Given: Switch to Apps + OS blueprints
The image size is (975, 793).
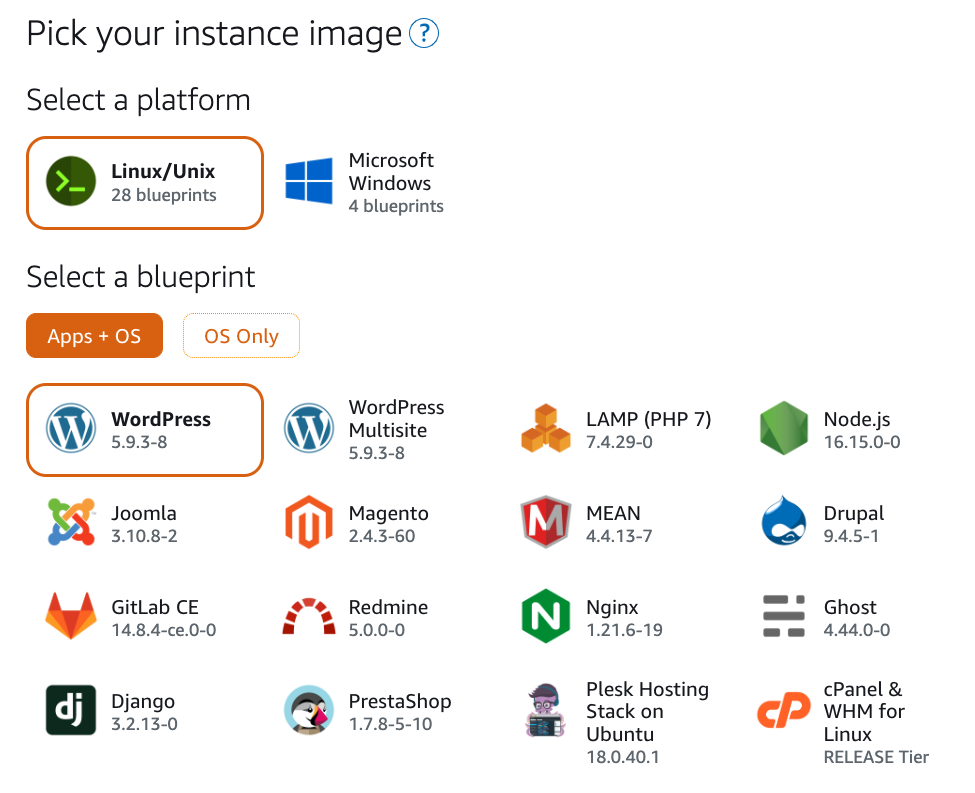Looking at the screenshot, I should pyautogui.click(x=94, y=336).
